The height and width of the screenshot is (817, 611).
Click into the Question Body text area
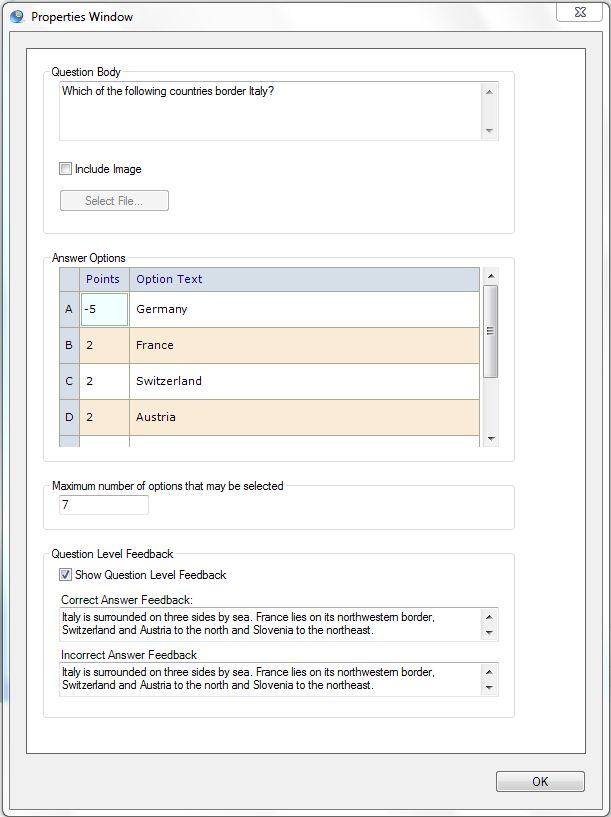coord(270,110)
